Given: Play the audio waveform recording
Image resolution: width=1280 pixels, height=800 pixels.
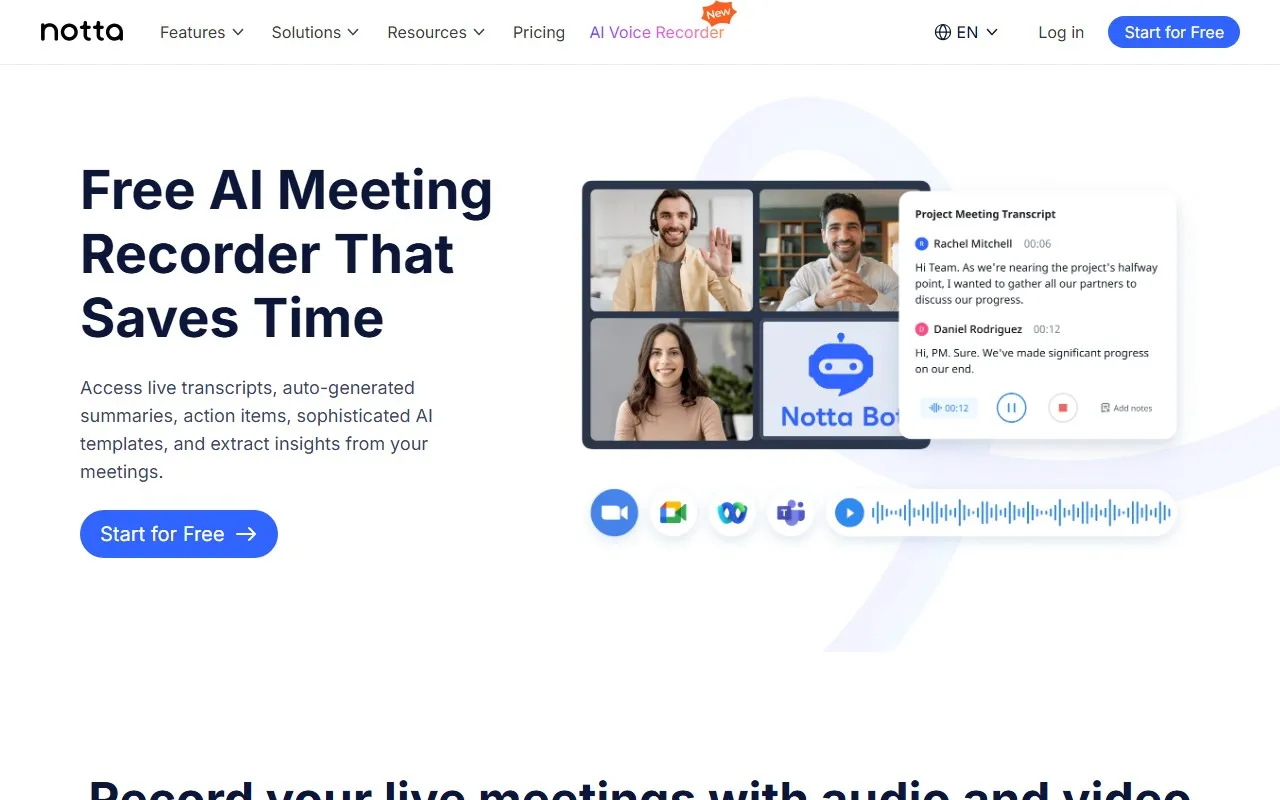Looking at the screenshot, I should click(x=849, y=512).
